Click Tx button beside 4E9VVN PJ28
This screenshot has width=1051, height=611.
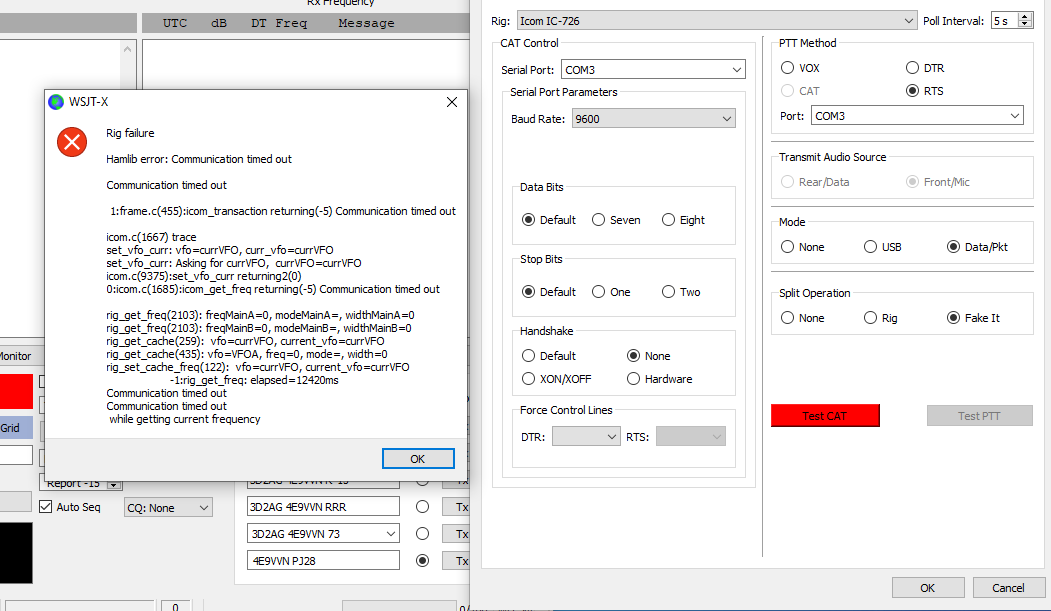(457, 561)
